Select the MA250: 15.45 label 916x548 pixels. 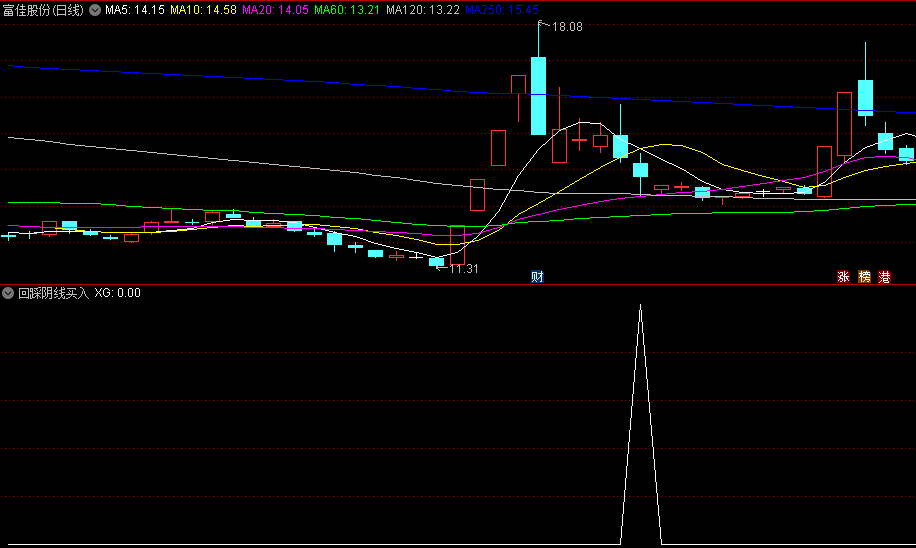click(x=502, y=10)
